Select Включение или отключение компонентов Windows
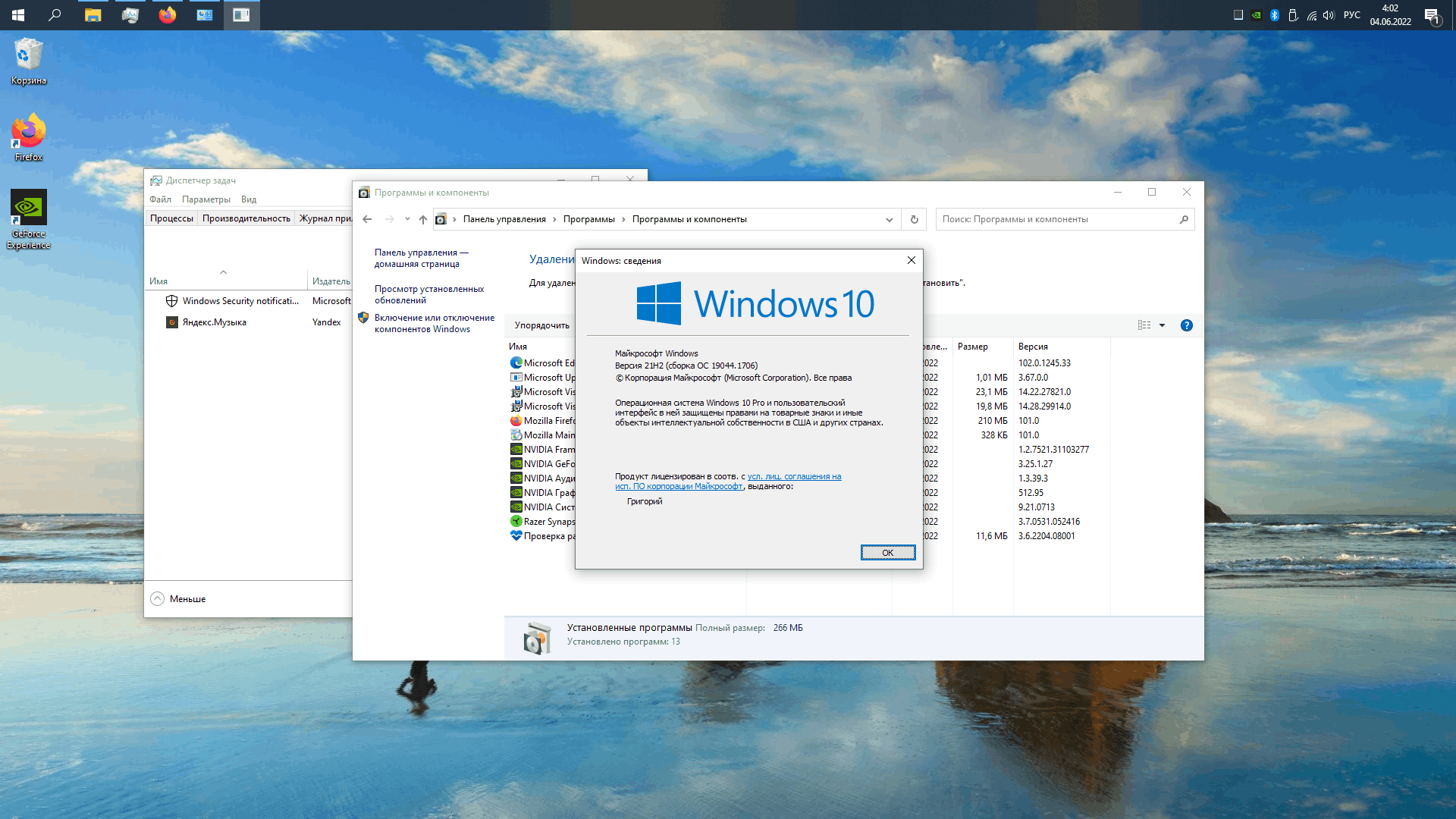The height and width of the screenshot is (819, 1456). click(434, 323)
